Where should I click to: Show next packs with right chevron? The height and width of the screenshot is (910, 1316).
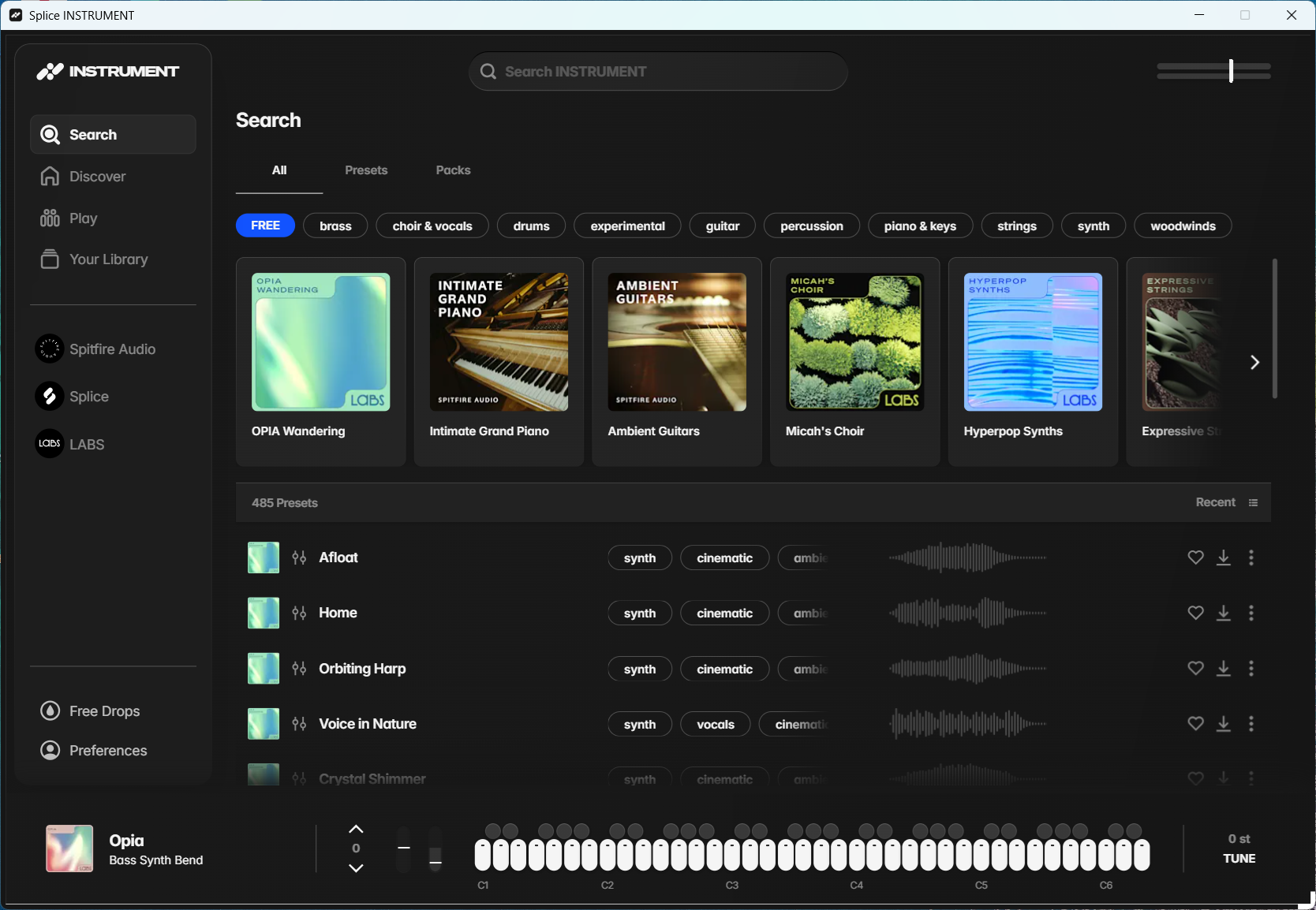(x=1254, y=362)
